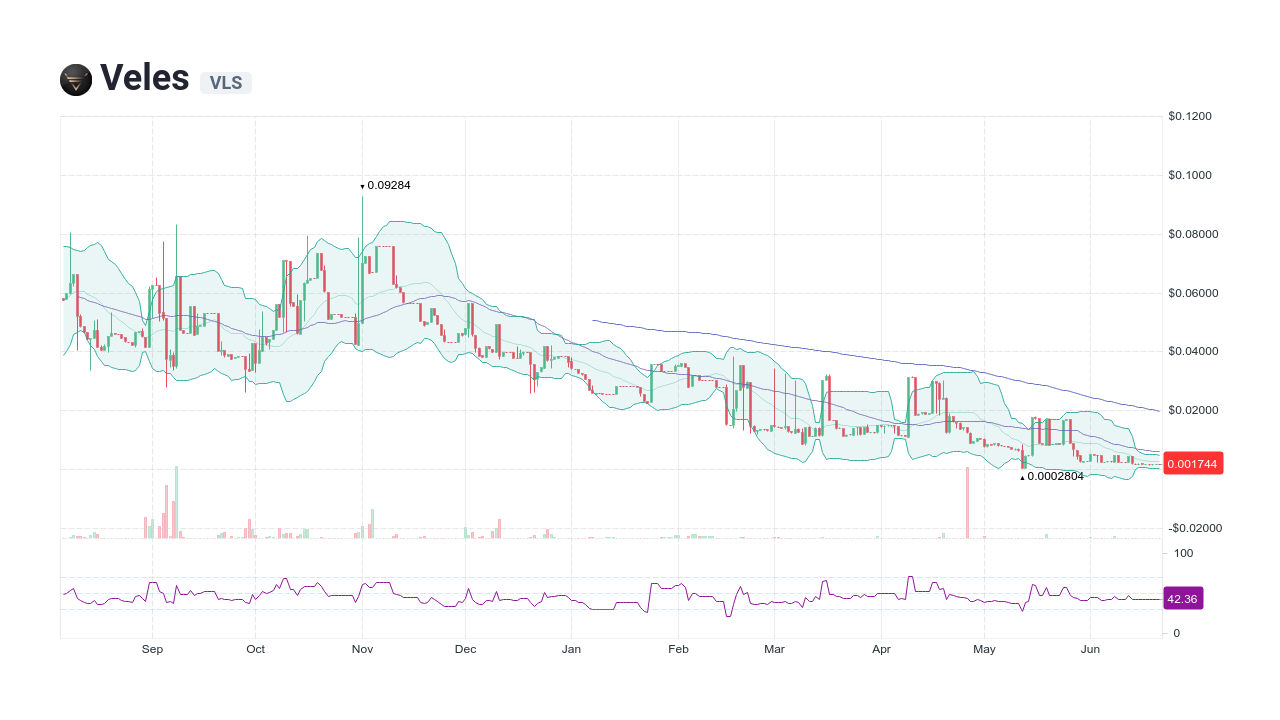This screenshot has width=1280, height=720.
Task: Select the Nov label on the time axis
Action: click(x=362, y=649)
